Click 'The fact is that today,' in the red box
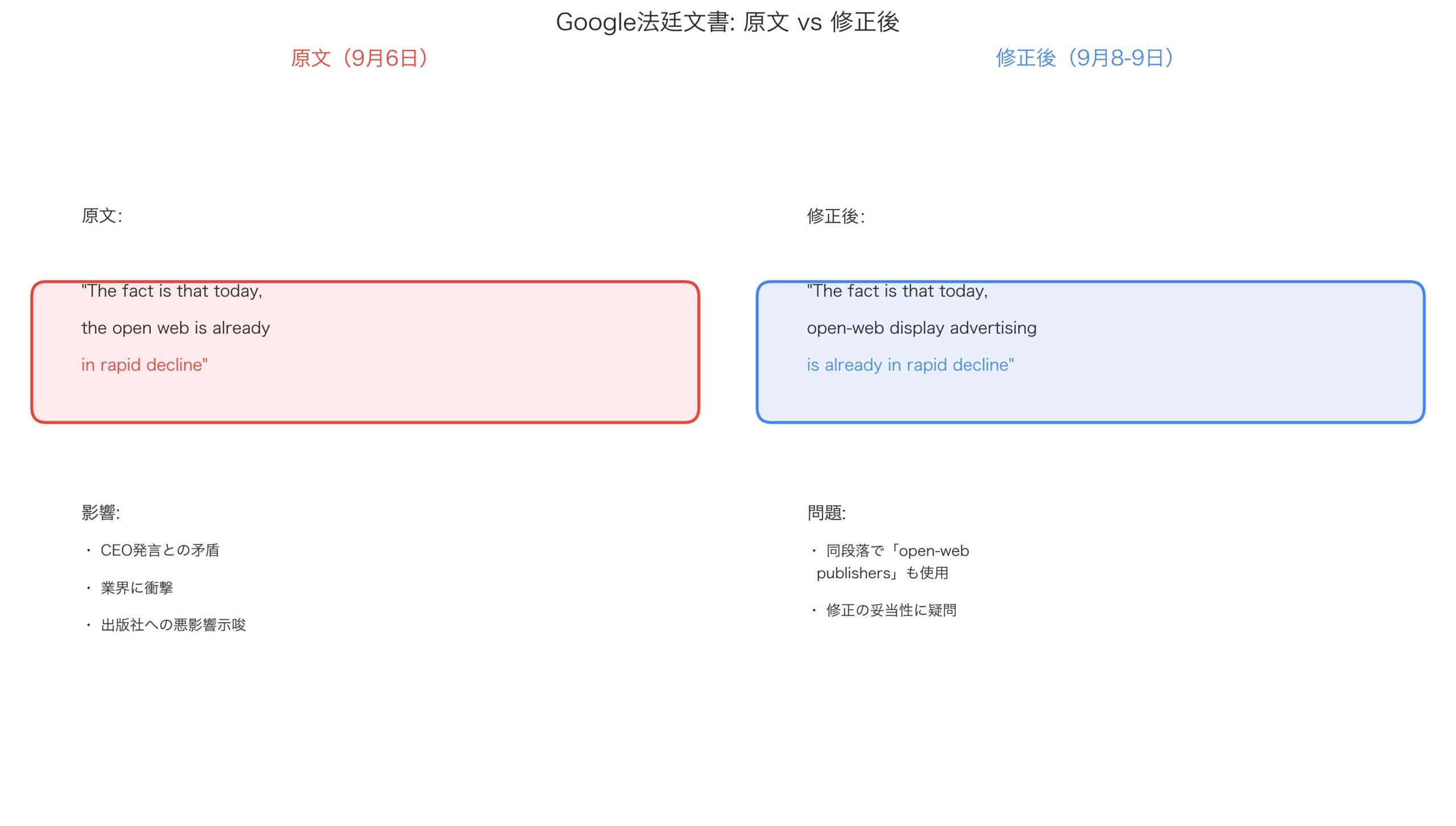The width and height of the screenshot is (1456, 826). [172, 291]
